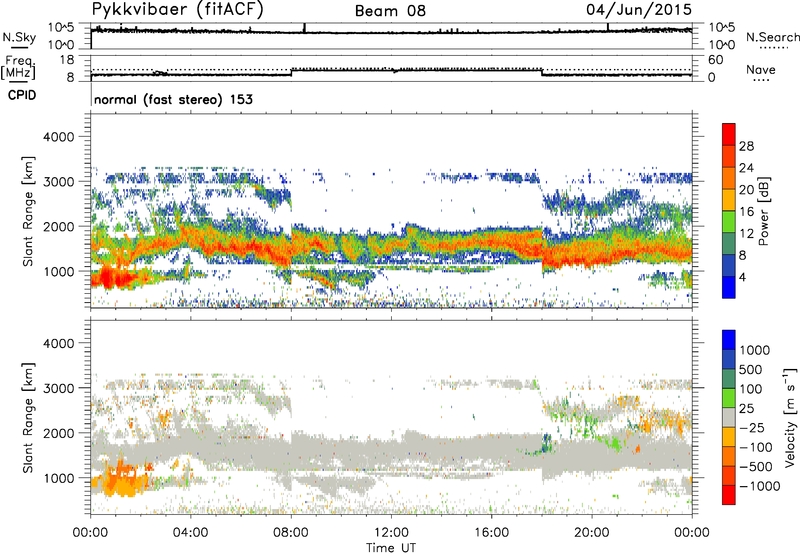Pick the grey -25 to 25 velocity segment
Screen dimensions: 800x554
(729, 417)
